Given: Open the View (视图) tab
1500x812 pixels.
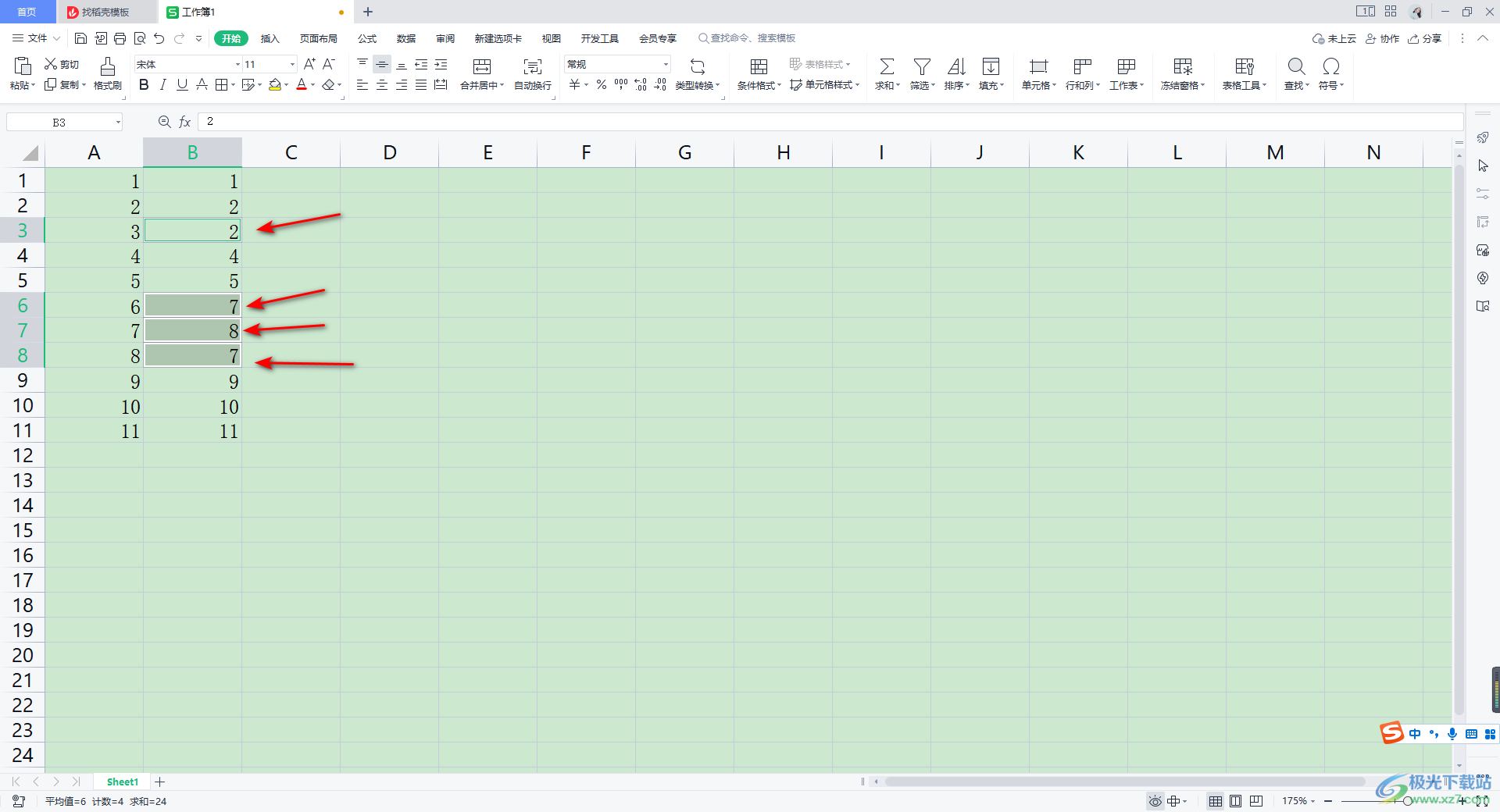Looking at the screenshot, I should tap(552, 38).
